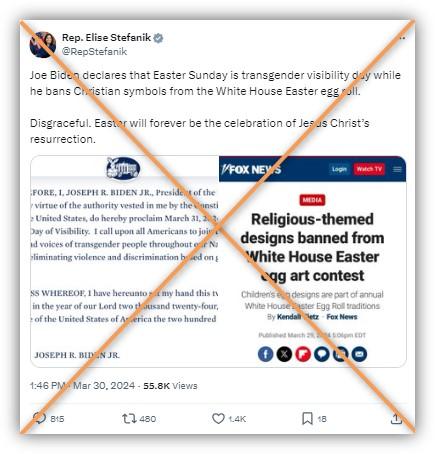
Task: Click the email envelope share icon
Action: click(359, 354)
